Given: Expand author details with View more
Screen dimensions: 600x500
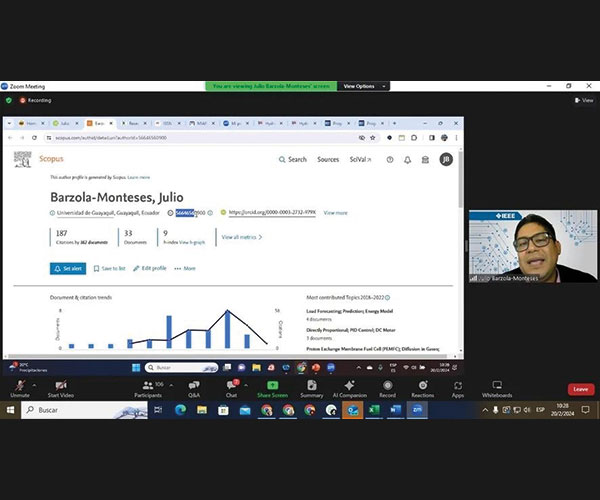Looking at the screenshot, I should [x=336, y=213].
